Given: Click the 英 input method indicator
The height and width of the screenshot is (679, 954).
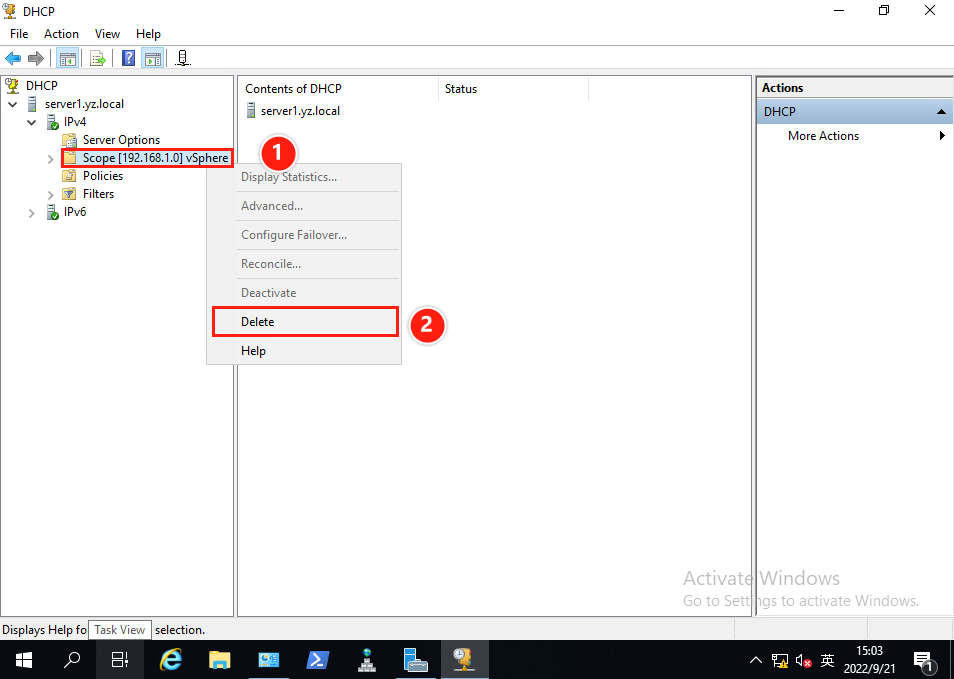Looking at the screenshot, I should click(x=827, y=661).
